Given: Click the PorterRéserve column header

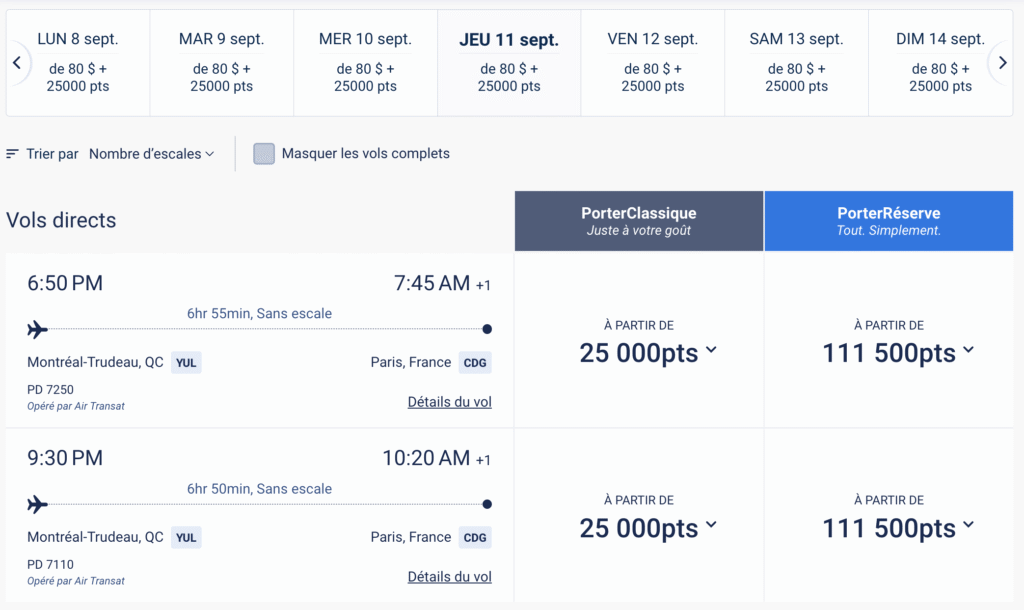Looking at the screenshot, I should click(x=888, y=221).
